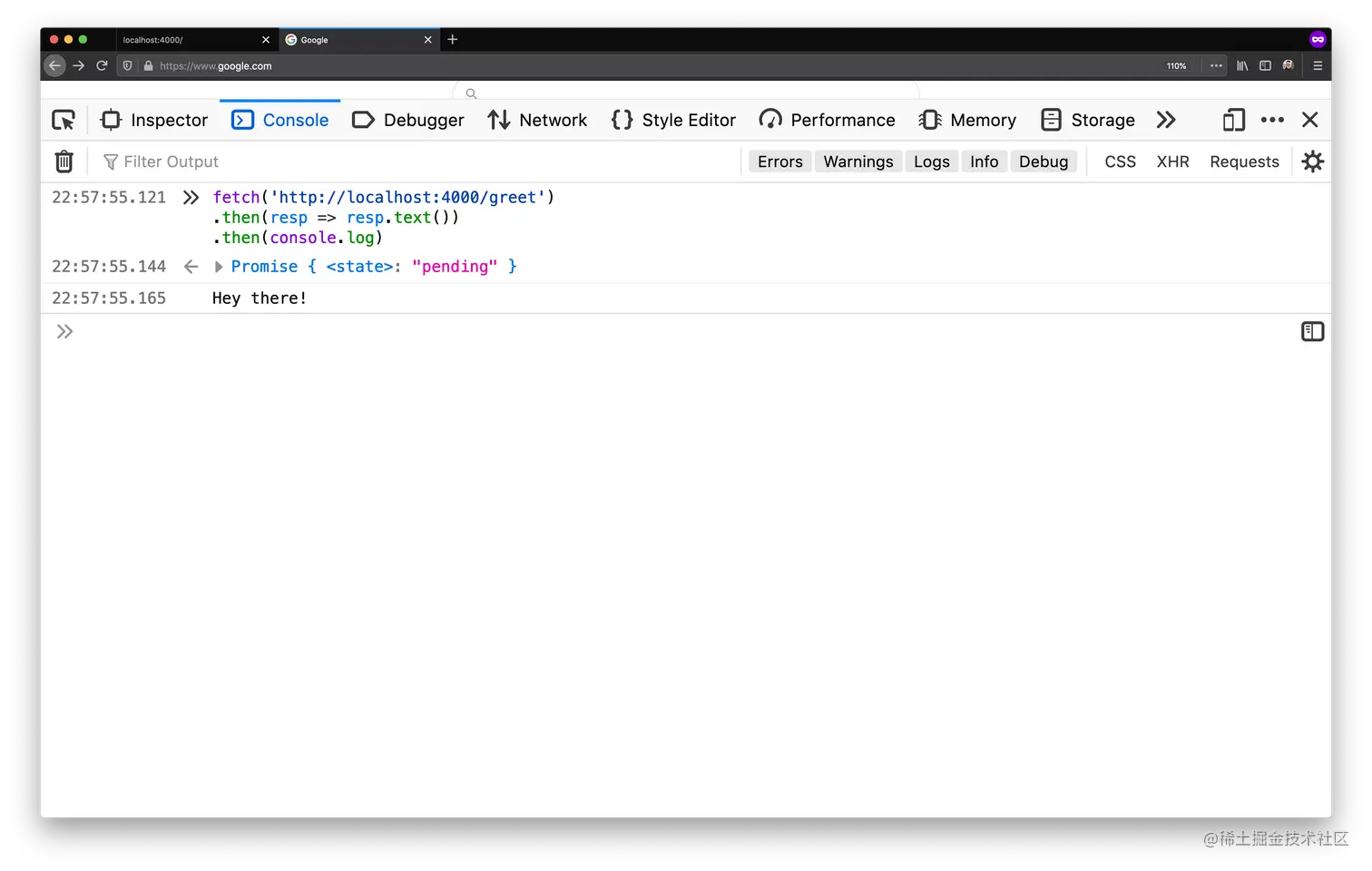Go back in browser history
The image size is (1372, 871).
pos(54,66)
